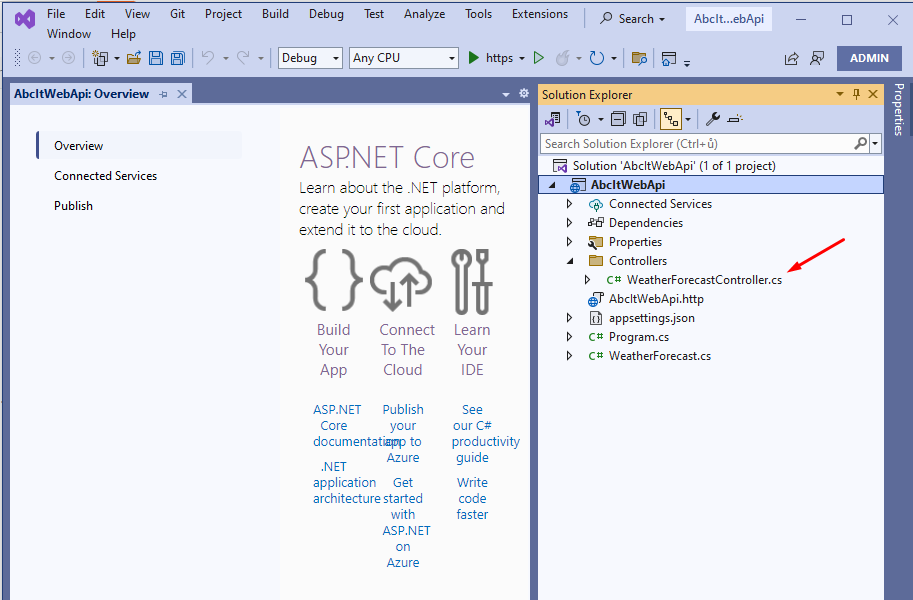Open the Any CPU platform dropdown

[404, 58]
